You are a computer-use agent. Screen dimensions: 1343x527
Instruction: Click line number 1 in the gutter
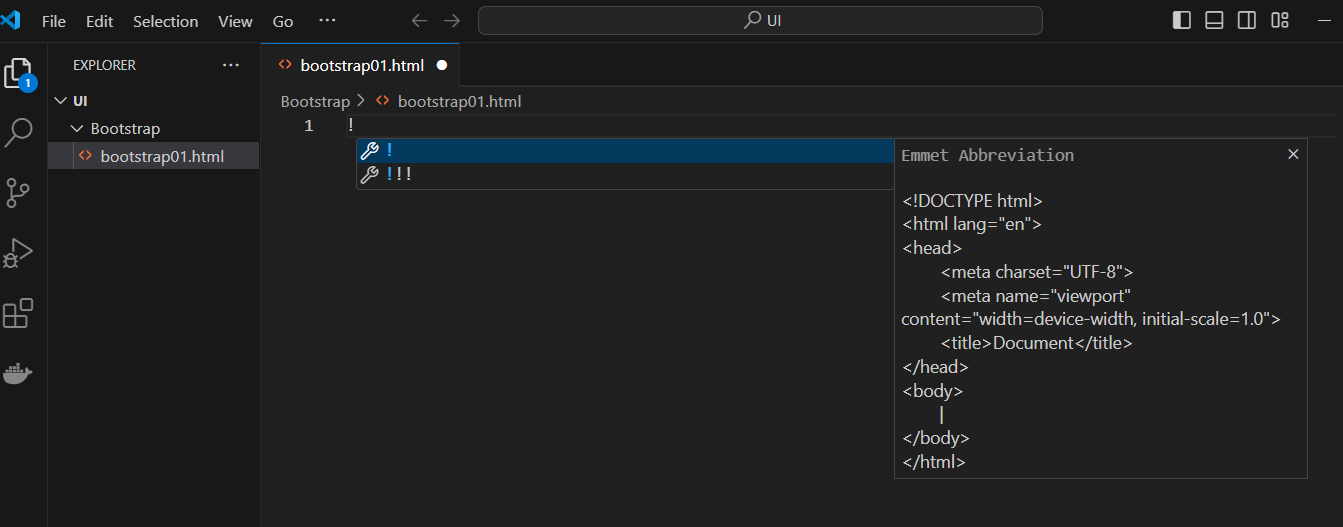[x=309, y=126]
